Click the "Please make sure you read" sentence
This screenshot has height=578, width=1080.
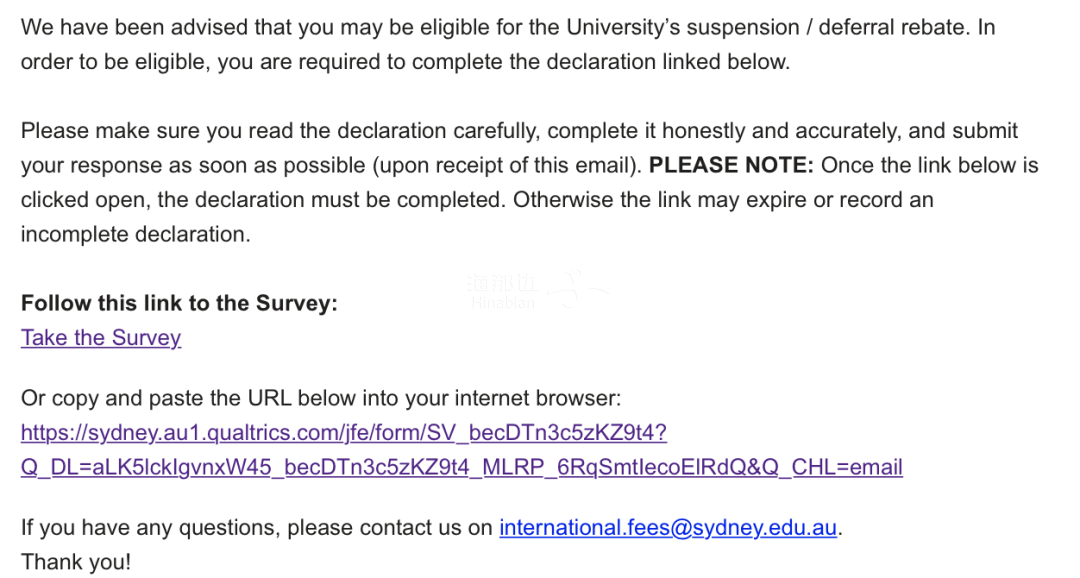click(x=160, y=131)
